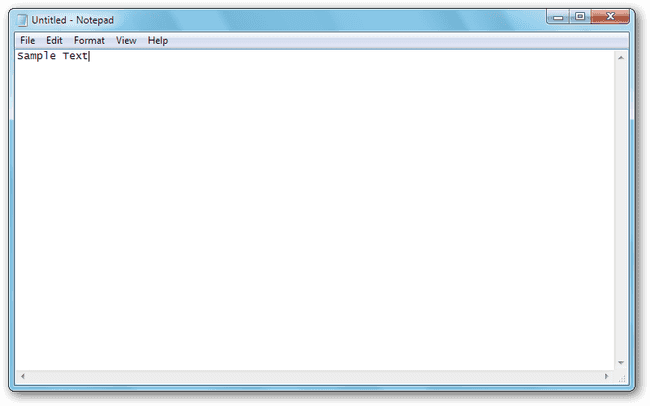Click the horizontal scrollbar left arrow
The width and height of the screenshot is (650, 406).
pos(22,377)
